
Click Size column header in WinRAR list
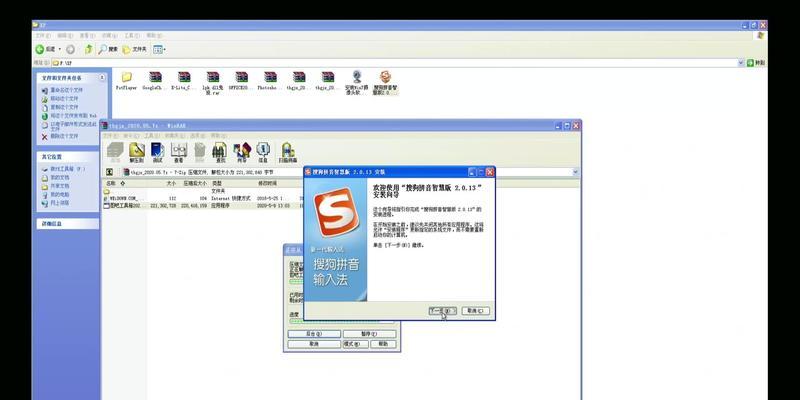[163, 183]
